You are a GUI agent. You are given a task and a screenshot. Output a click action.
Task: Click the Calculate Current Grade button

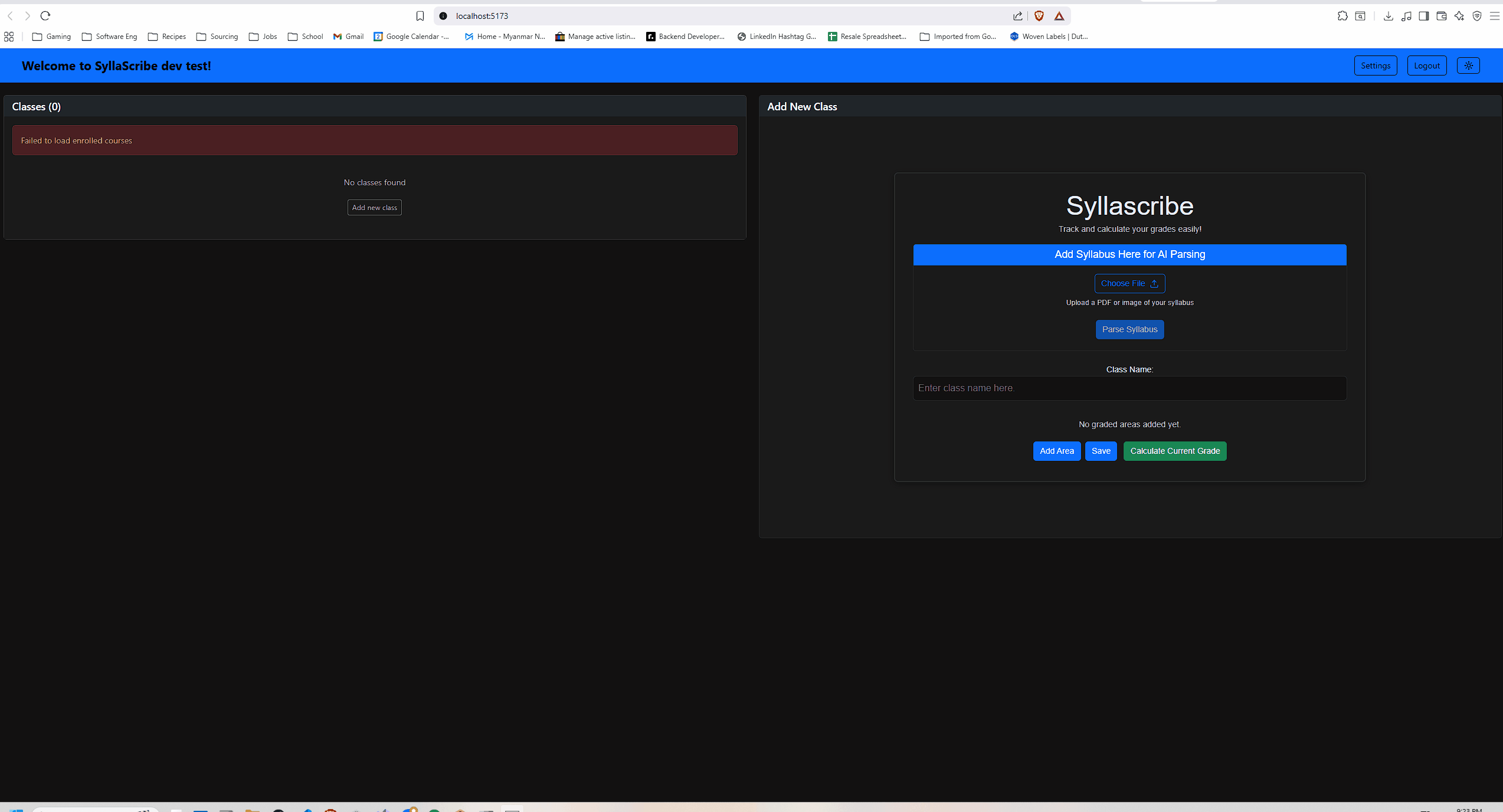point(1174,451)
